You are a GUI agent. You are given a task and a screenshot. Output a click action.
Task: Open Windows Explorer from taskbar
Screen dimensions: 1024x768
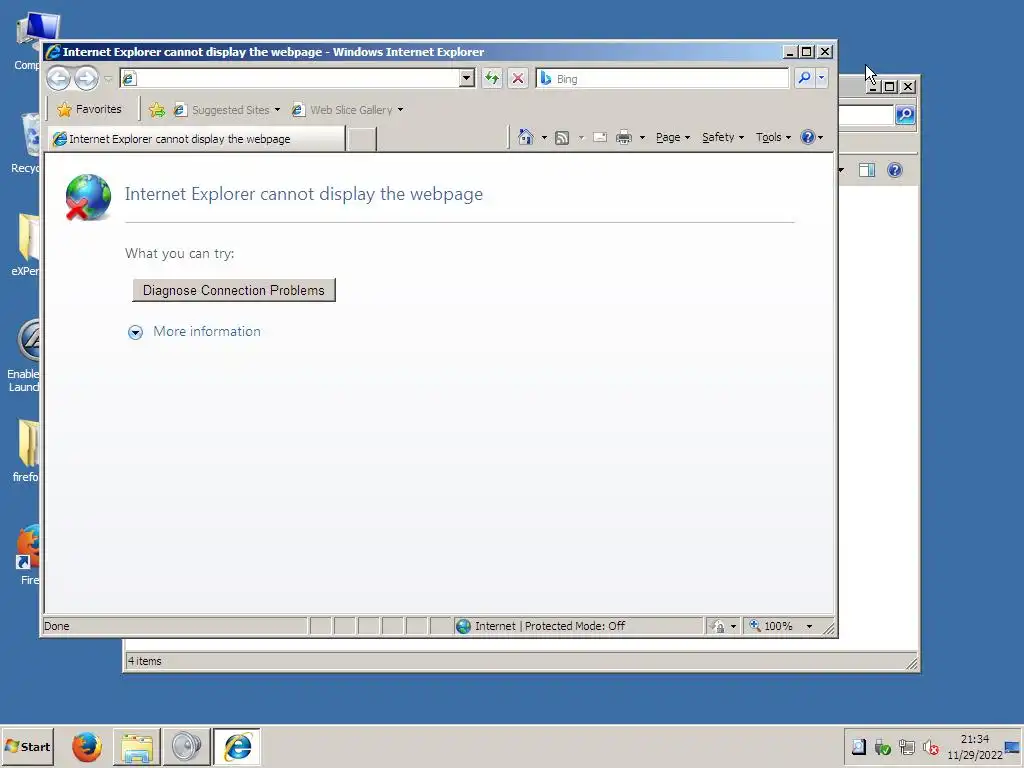click(x=136, y=747)
